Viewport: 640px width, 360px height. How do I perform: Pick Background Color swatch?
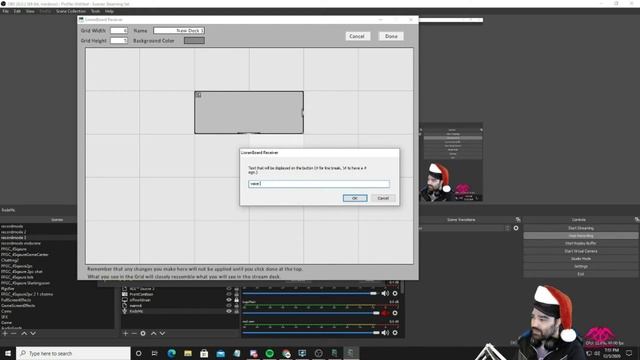pos(194,40)
